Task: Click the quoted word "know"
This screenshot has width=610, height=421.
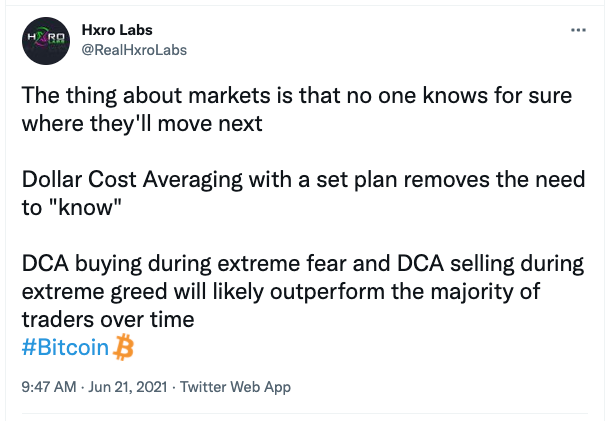Action: click(86, 207)
